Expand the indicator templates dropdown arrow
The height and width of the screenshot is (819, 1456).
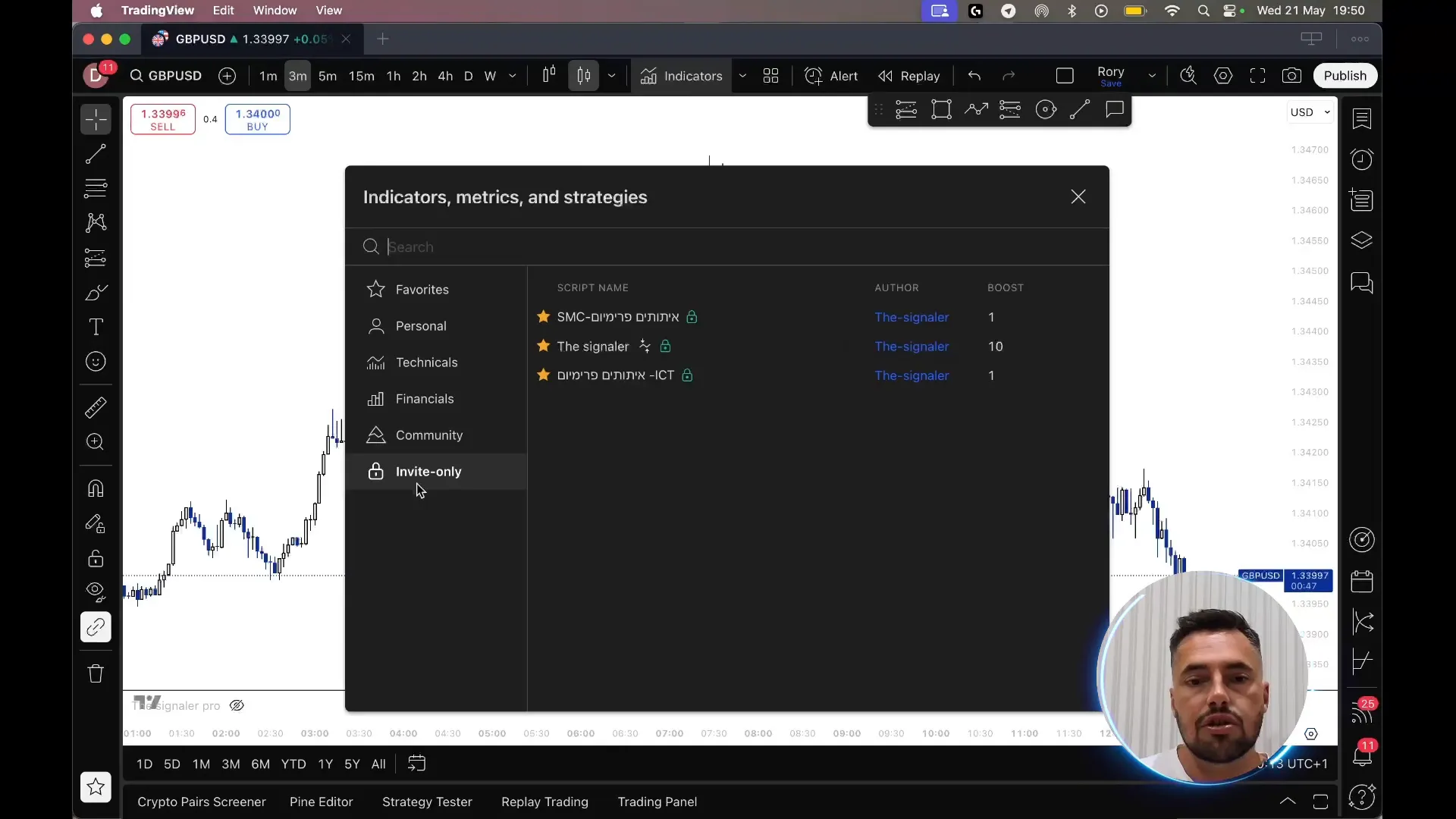(x=742, y=76)
